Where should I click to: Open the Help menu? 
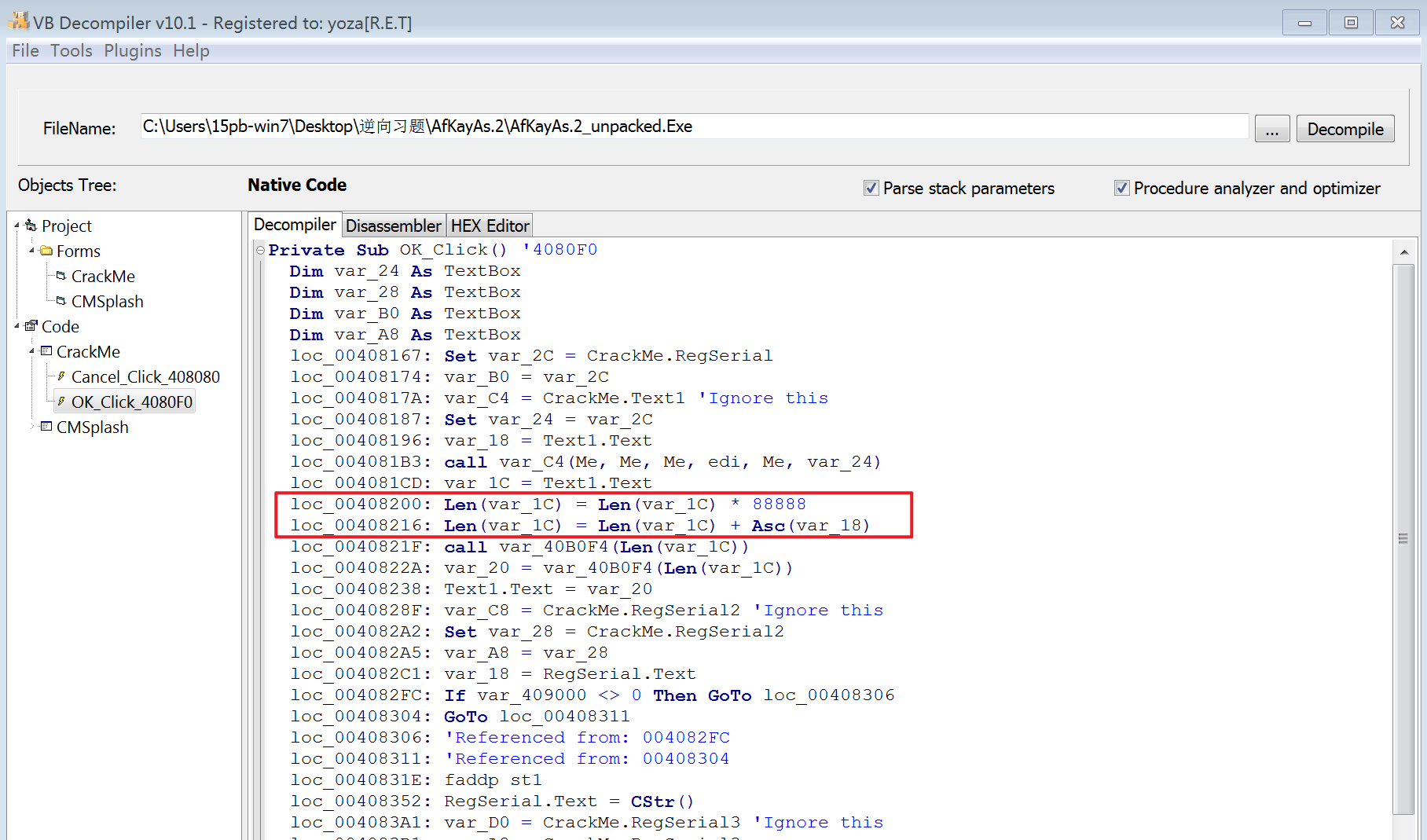coord(191,50)
